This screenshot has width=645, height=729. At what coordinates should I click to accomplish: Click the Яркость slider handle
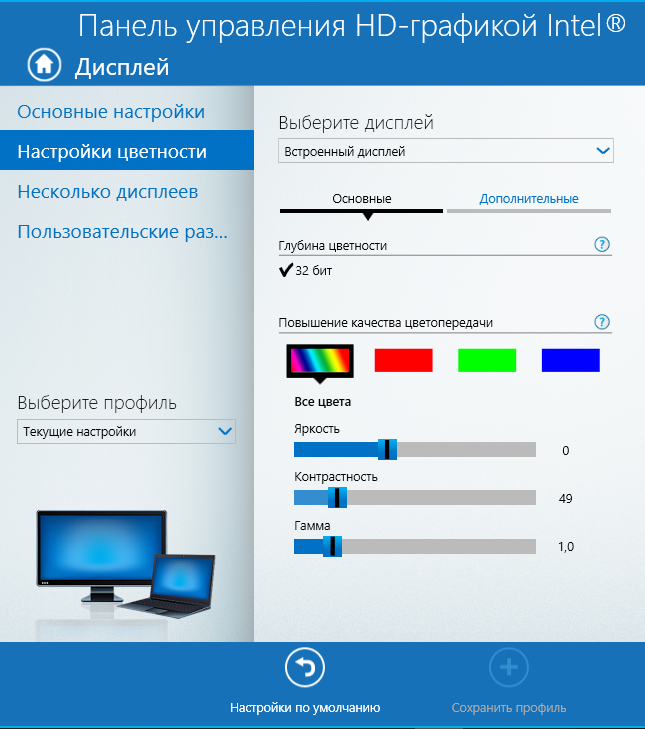387,450
